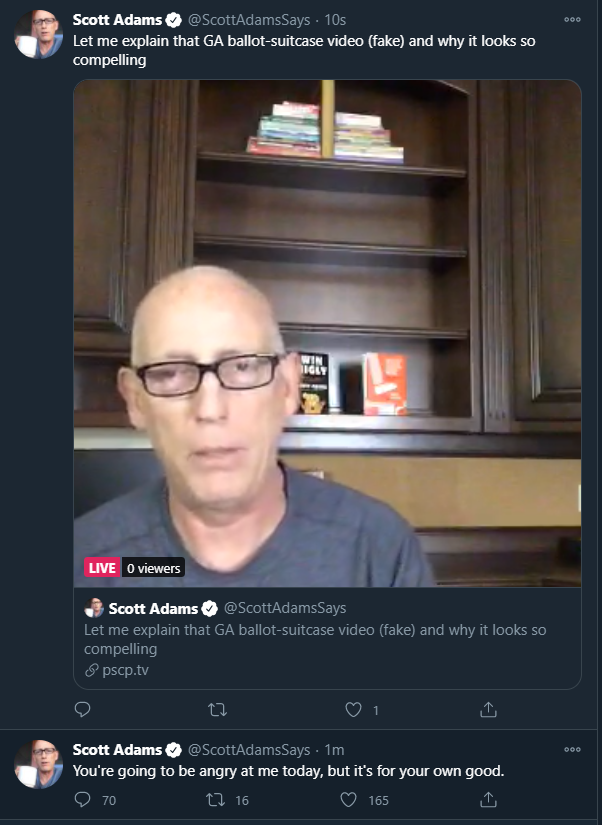Like the ballot-suitcase video tweet
The width and height of the screenshot is (602, 825).
(x=354, y=710)
